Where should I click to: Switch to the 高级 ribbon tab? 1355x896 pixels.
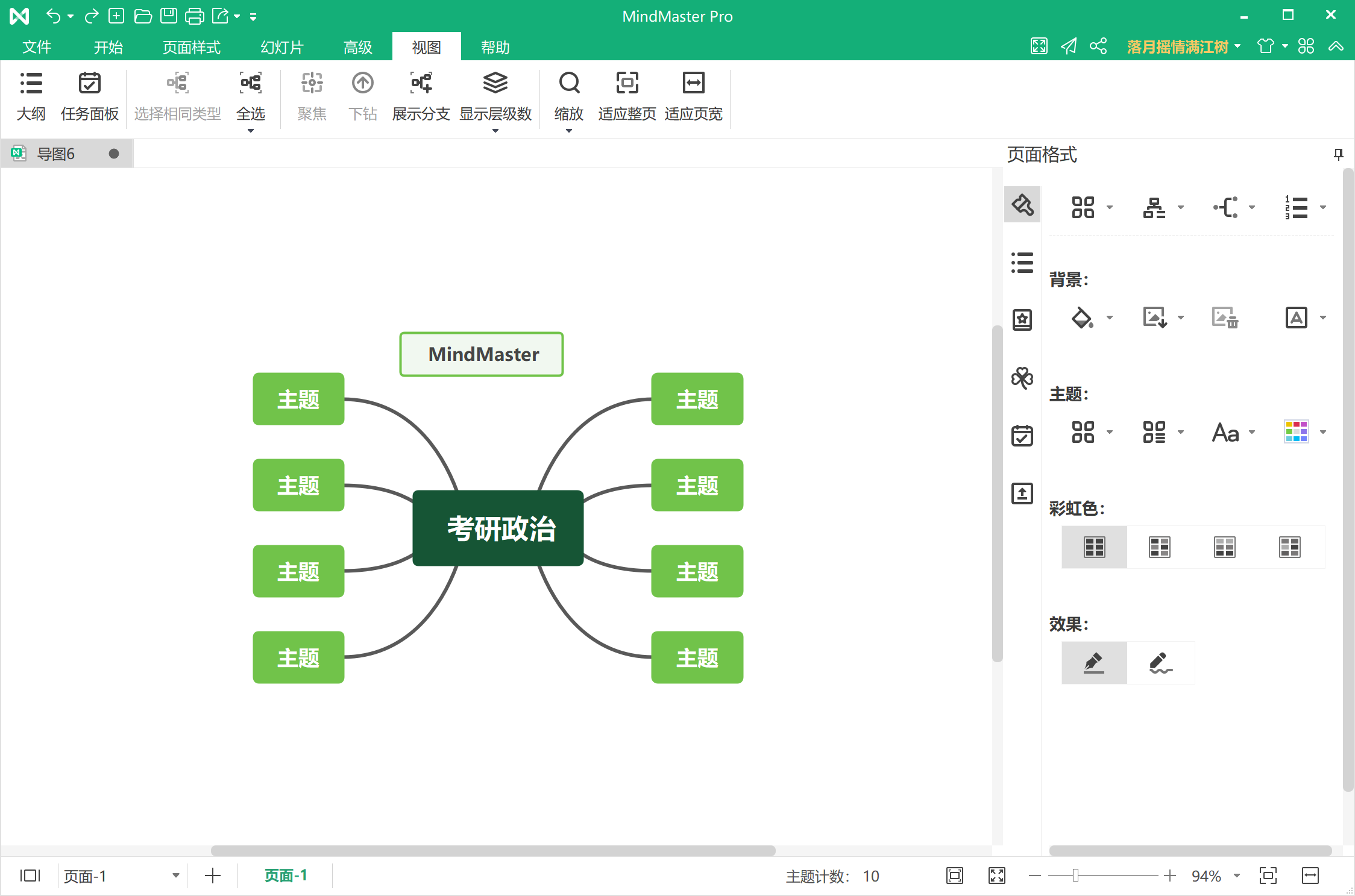358,47
